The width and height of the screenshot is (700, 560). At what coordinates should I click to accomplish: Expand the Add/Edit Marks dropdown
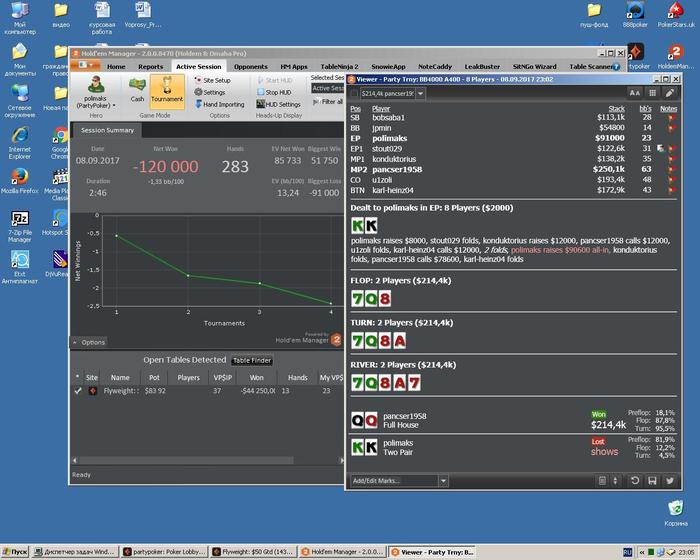coord(443,481)
